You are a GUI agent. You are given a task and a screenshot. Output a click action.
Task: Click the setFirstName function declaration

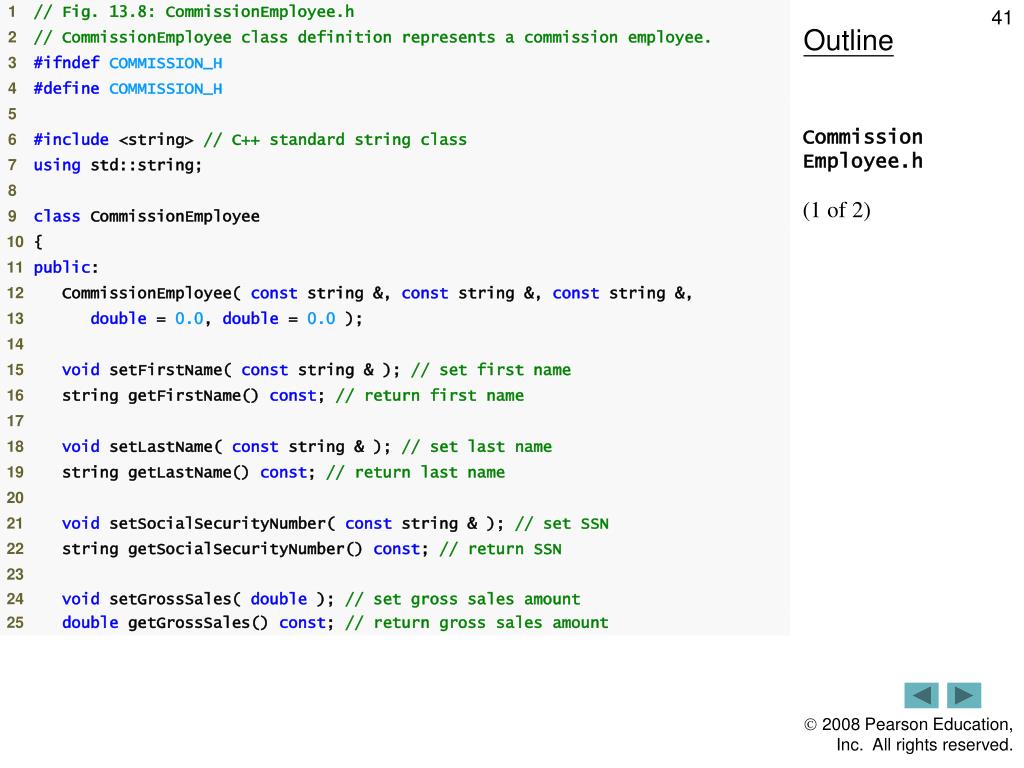click(x=231, y=370)
